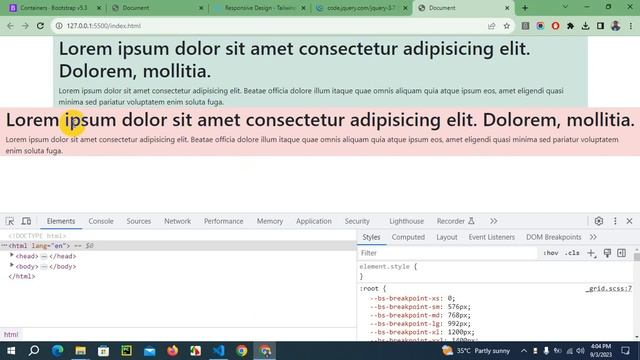This screenshot has height=360, width=640.
Task: Click the styles Filter input field
Action: [447, 253]
